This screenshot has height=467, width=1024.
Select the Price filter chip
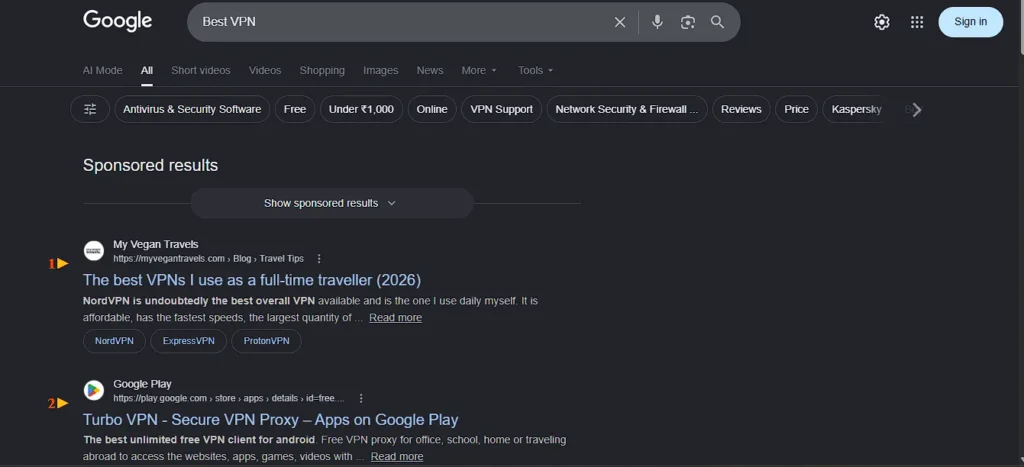(796, 109)
